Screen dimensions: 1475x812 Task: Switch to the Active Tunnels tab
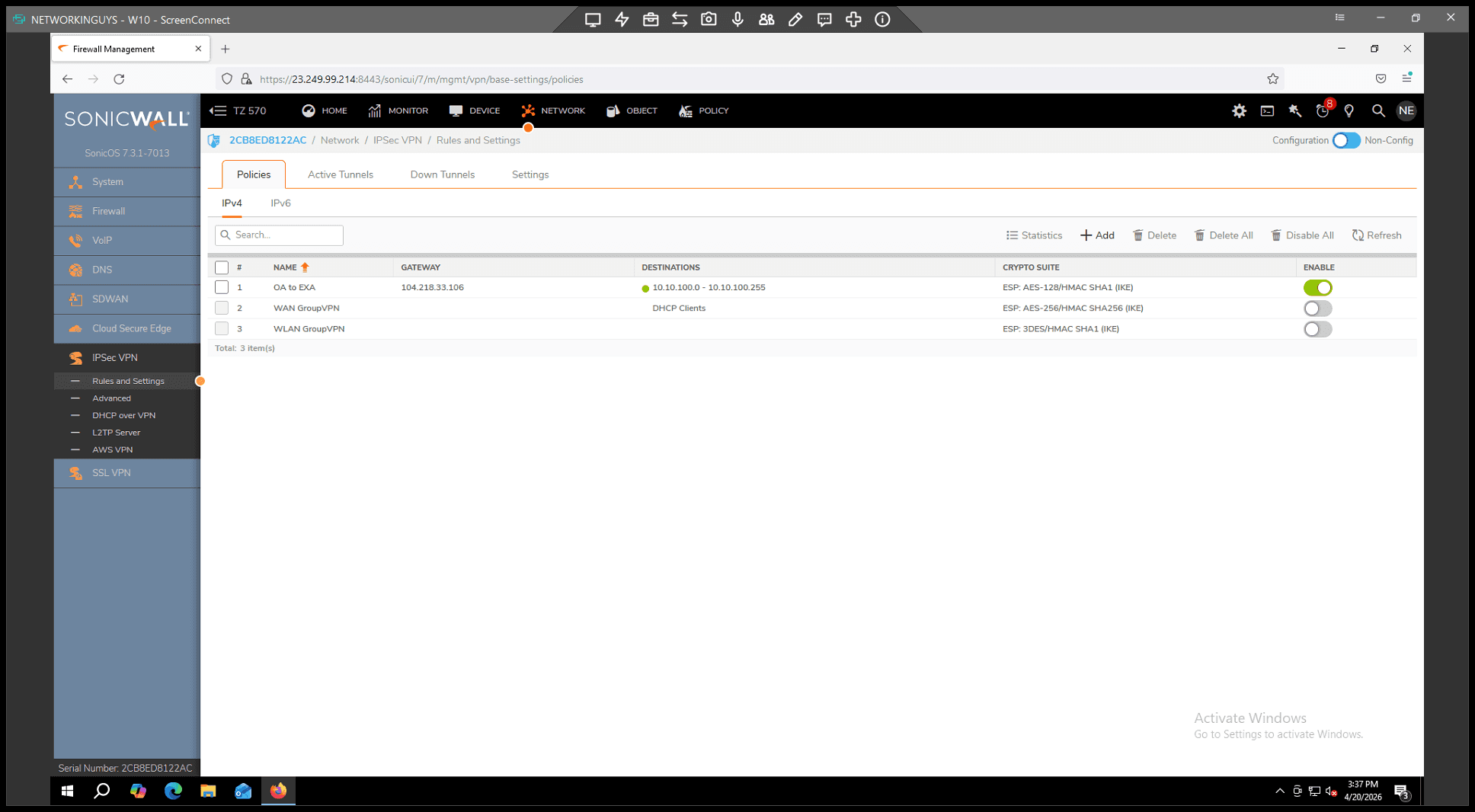pyautogui.click(x=340, y=174)
